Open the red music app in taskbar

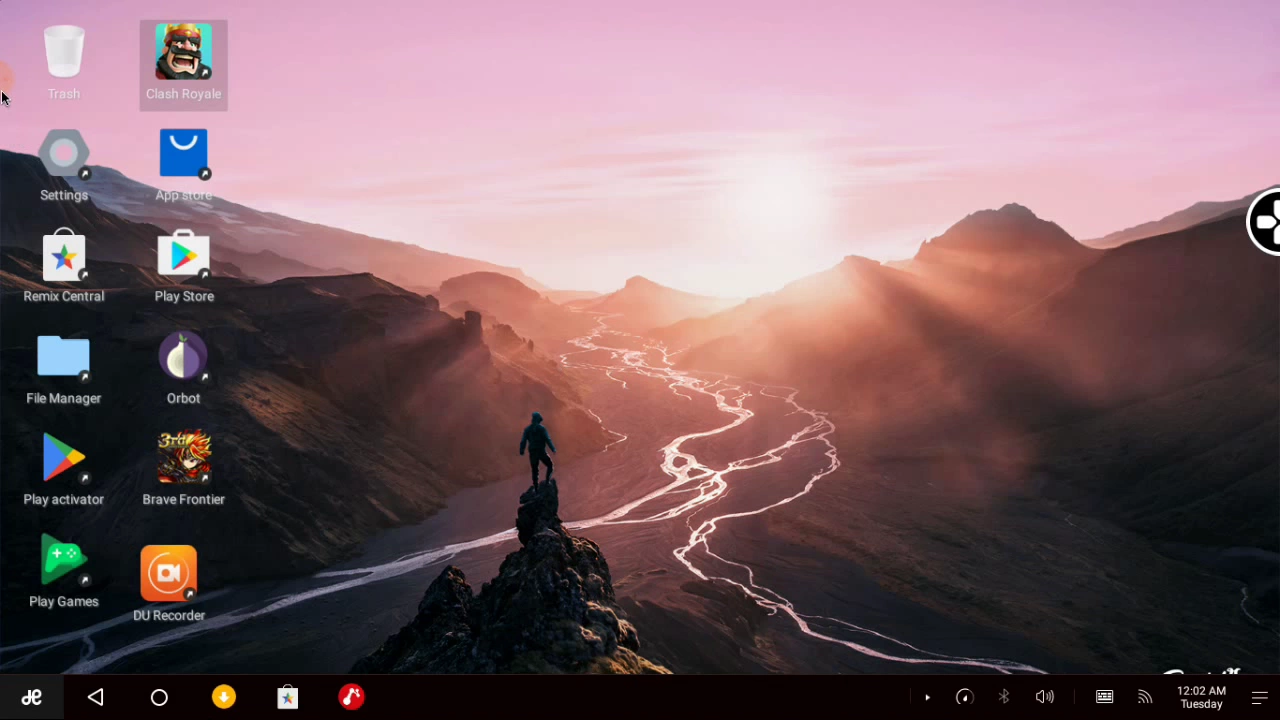coord(352,697)
